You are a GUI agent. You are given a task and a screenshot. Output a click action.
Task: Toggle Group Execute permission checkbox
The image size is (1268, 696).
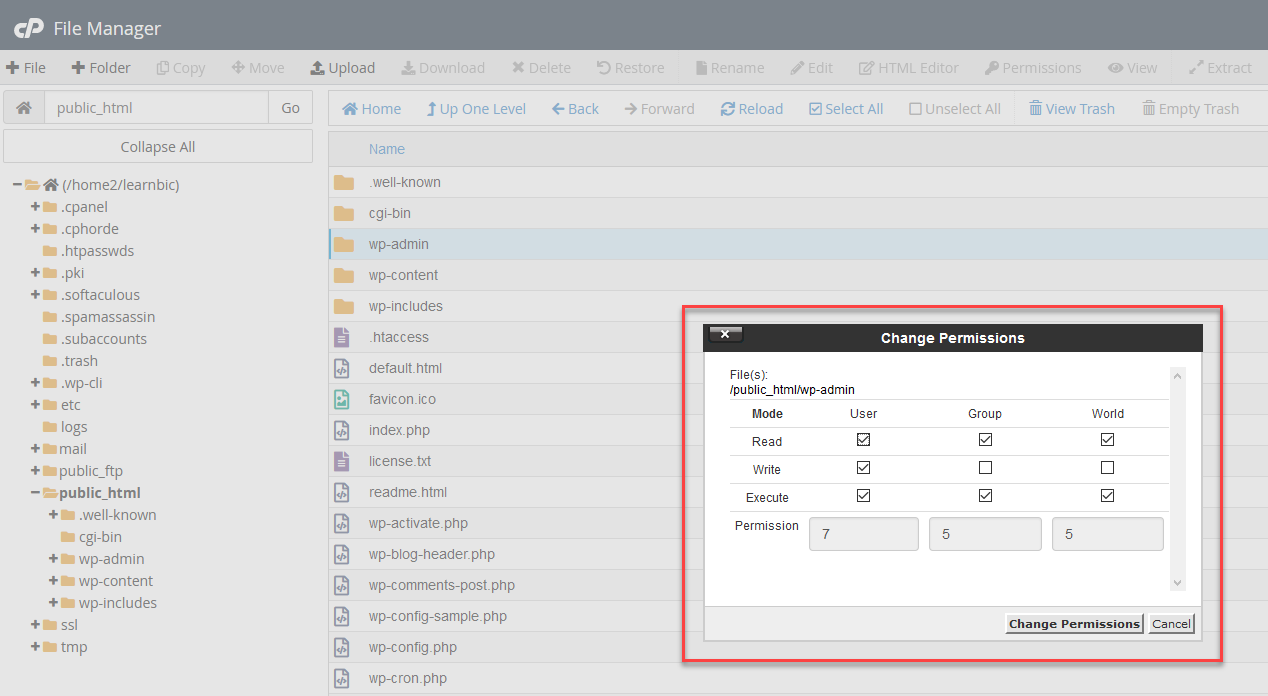(985, 495)
